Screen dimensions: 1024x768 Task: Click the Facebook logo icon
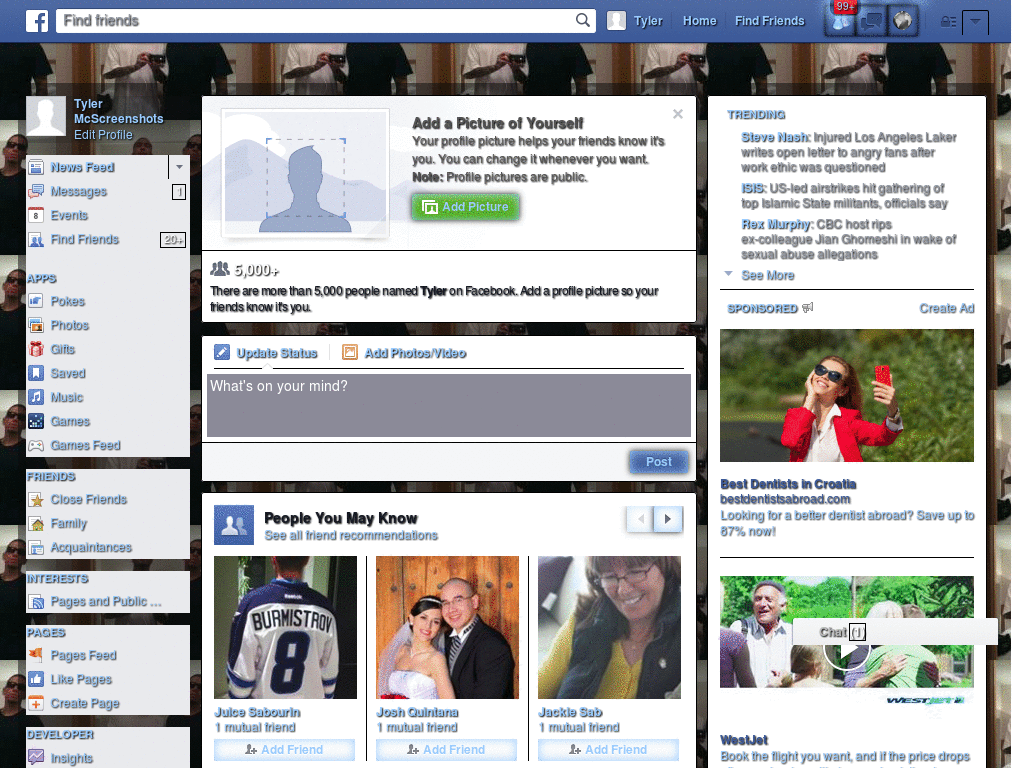[37, 21]
